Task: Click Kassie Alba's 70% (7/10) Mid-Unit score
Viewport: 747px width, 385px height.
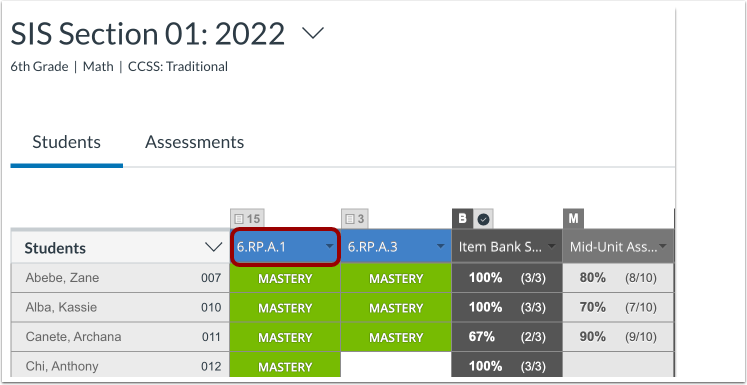Action: (618, 308)
